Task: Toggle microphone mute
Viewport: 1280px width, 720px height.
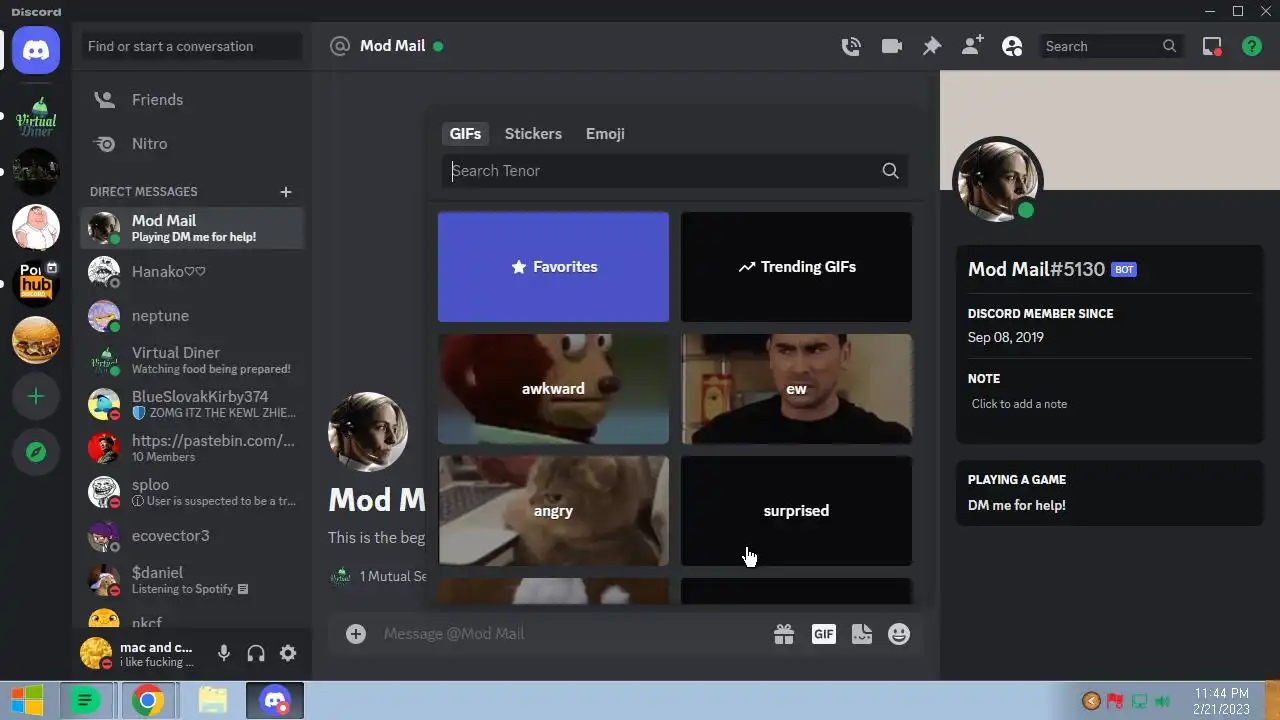Action: coord(224,653)
